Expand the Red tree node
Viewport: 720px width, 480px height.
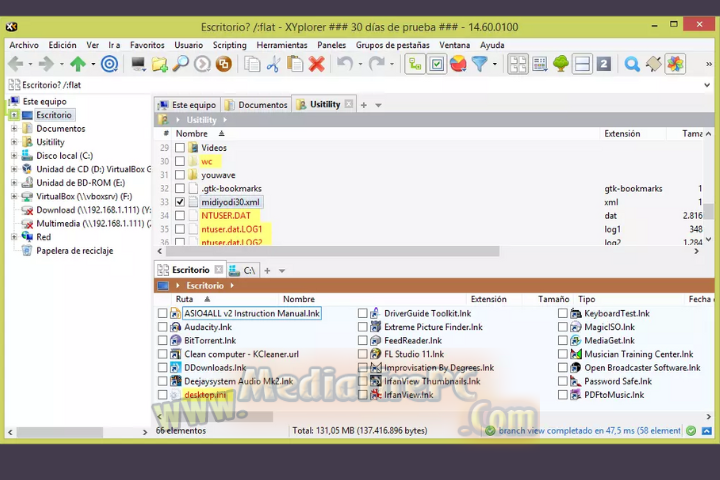pyautogui.click(x=14, y=237)
